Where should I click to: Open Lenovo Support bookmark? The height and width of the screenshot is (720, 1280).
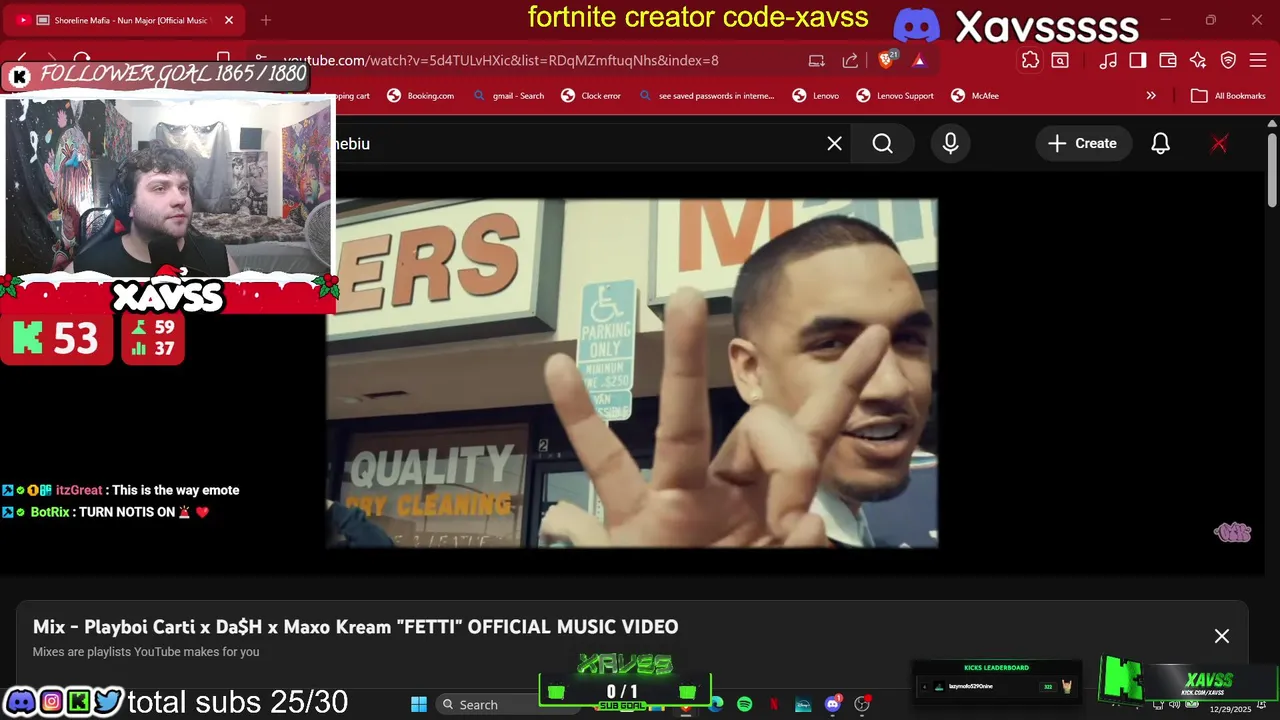point(895,96)
